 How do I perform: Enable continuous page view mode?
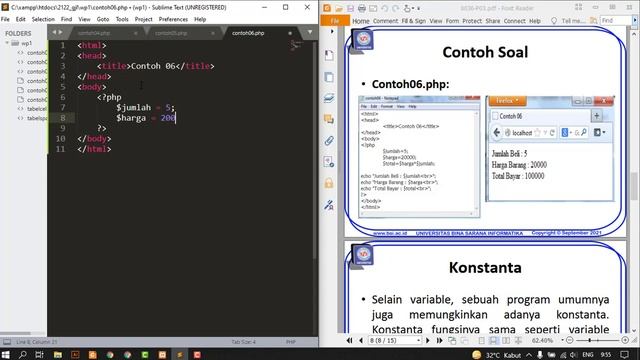tap(493, 340)
